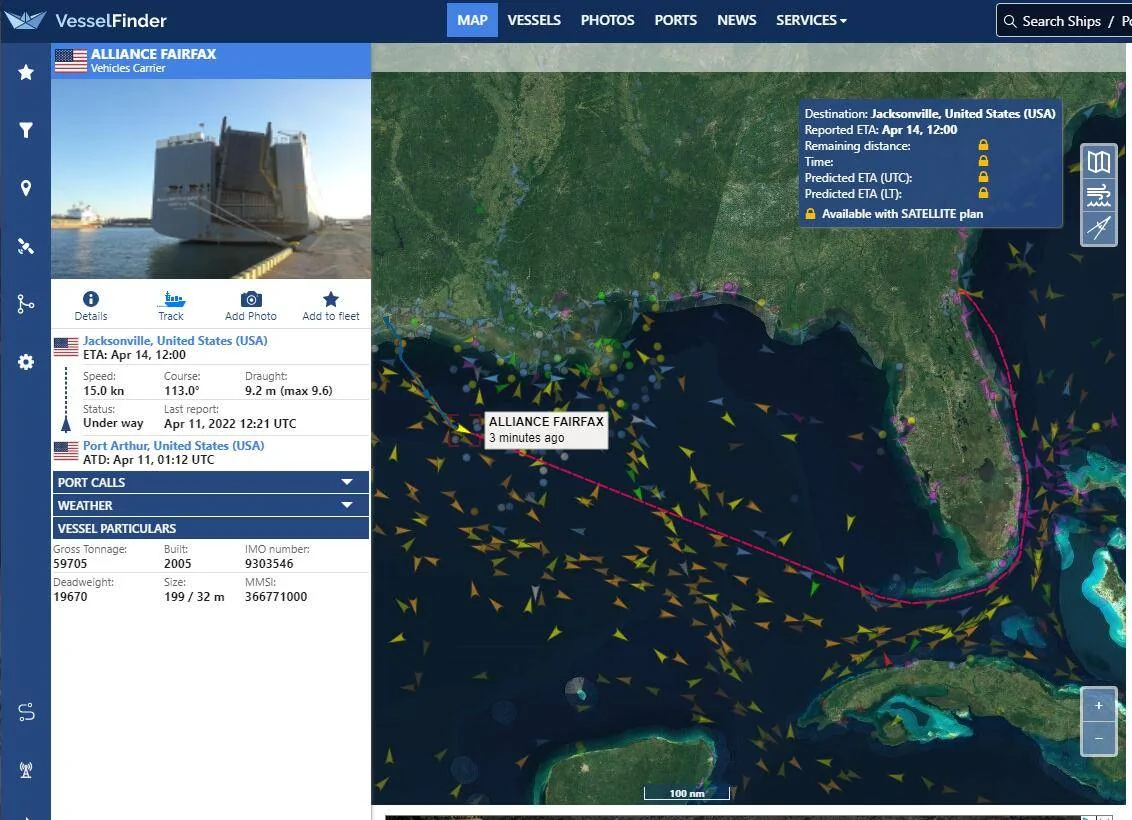Click the Status text Under way

[x=113, y=423]
